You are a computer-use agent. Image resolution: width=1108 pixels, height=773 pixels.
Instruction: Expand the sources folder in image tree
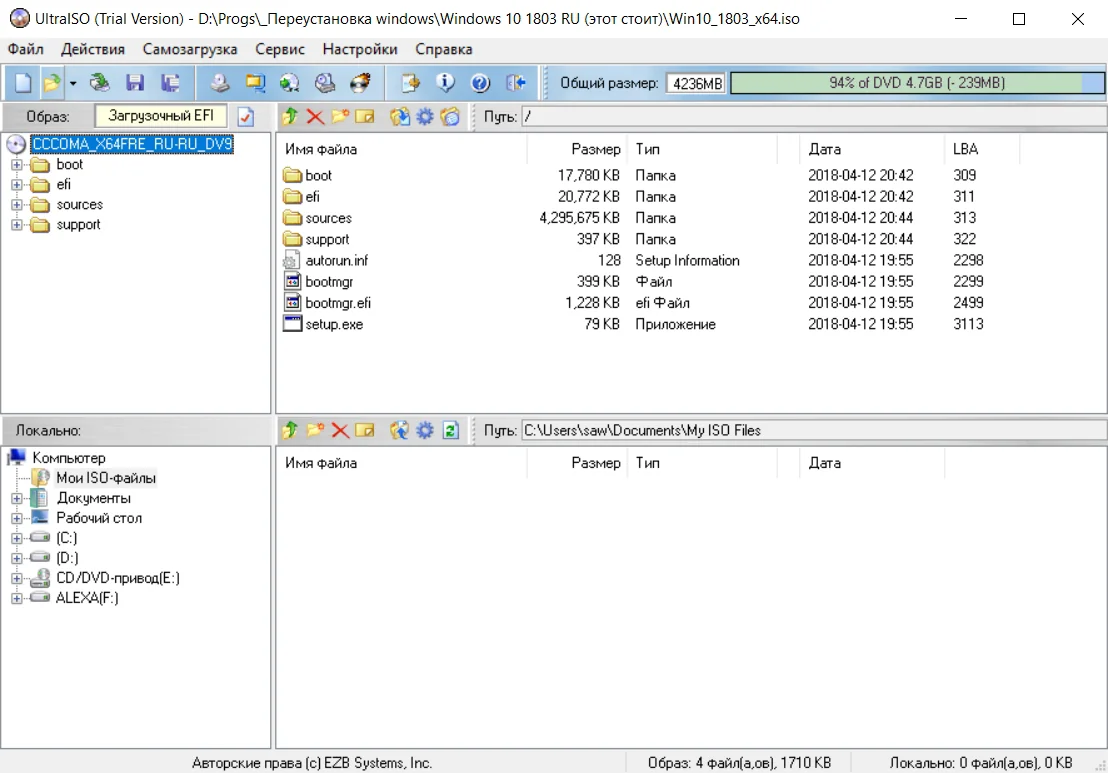[16, 205]
